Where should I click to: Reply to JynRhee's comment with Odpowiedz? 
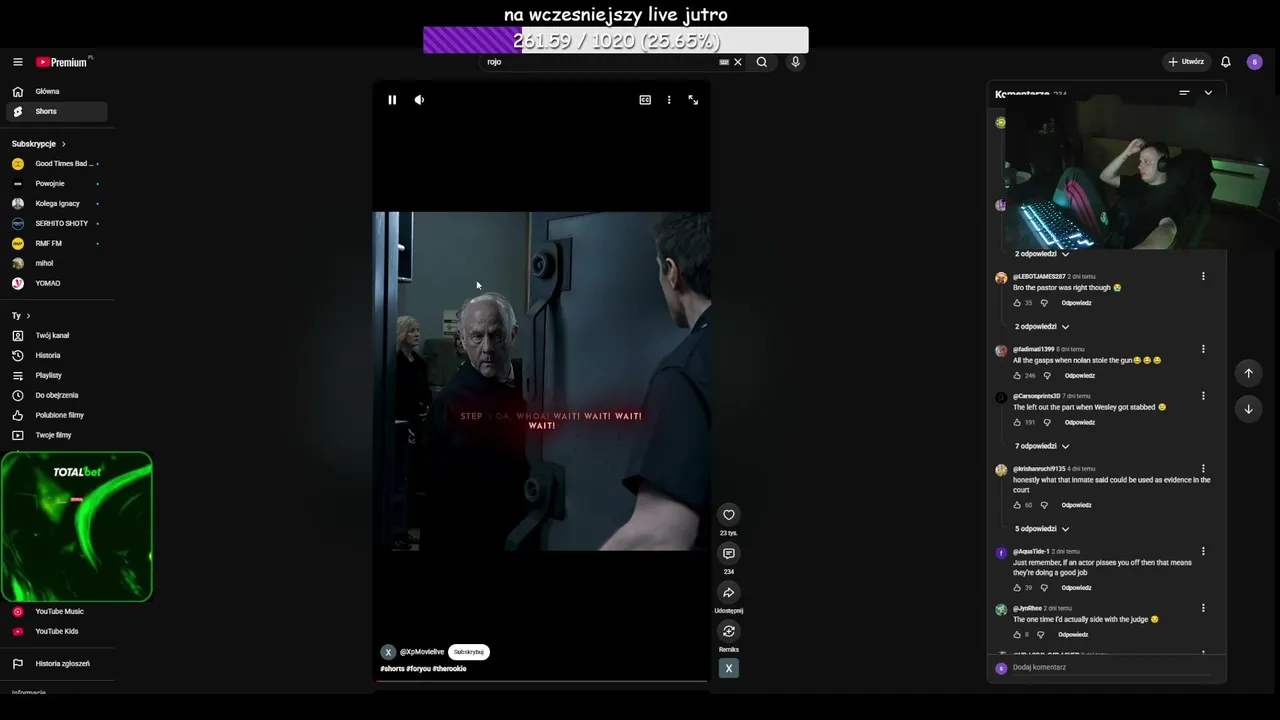pos(1073,635)
